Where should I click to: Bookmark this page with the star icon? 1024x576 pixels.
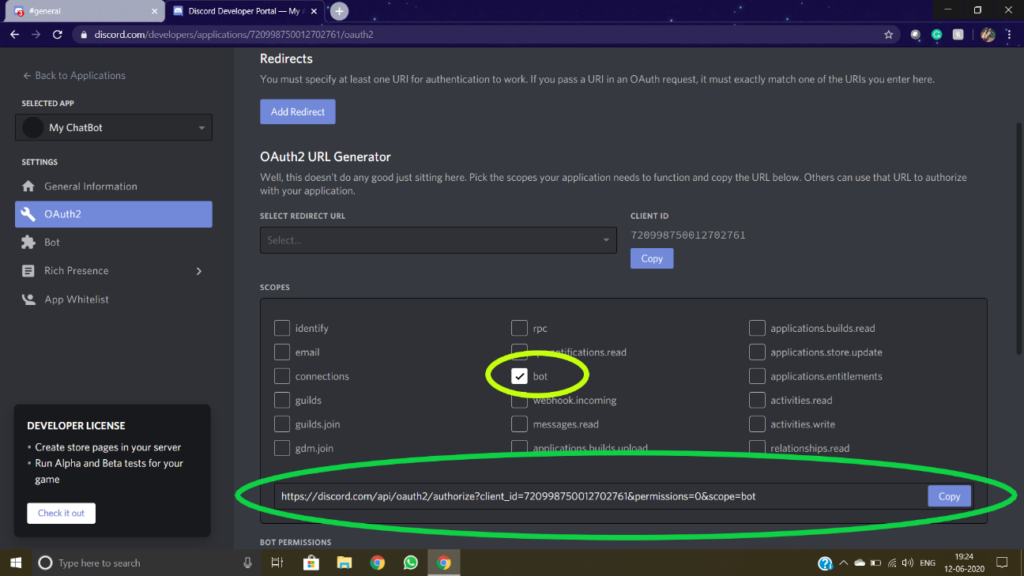point(888,35)
